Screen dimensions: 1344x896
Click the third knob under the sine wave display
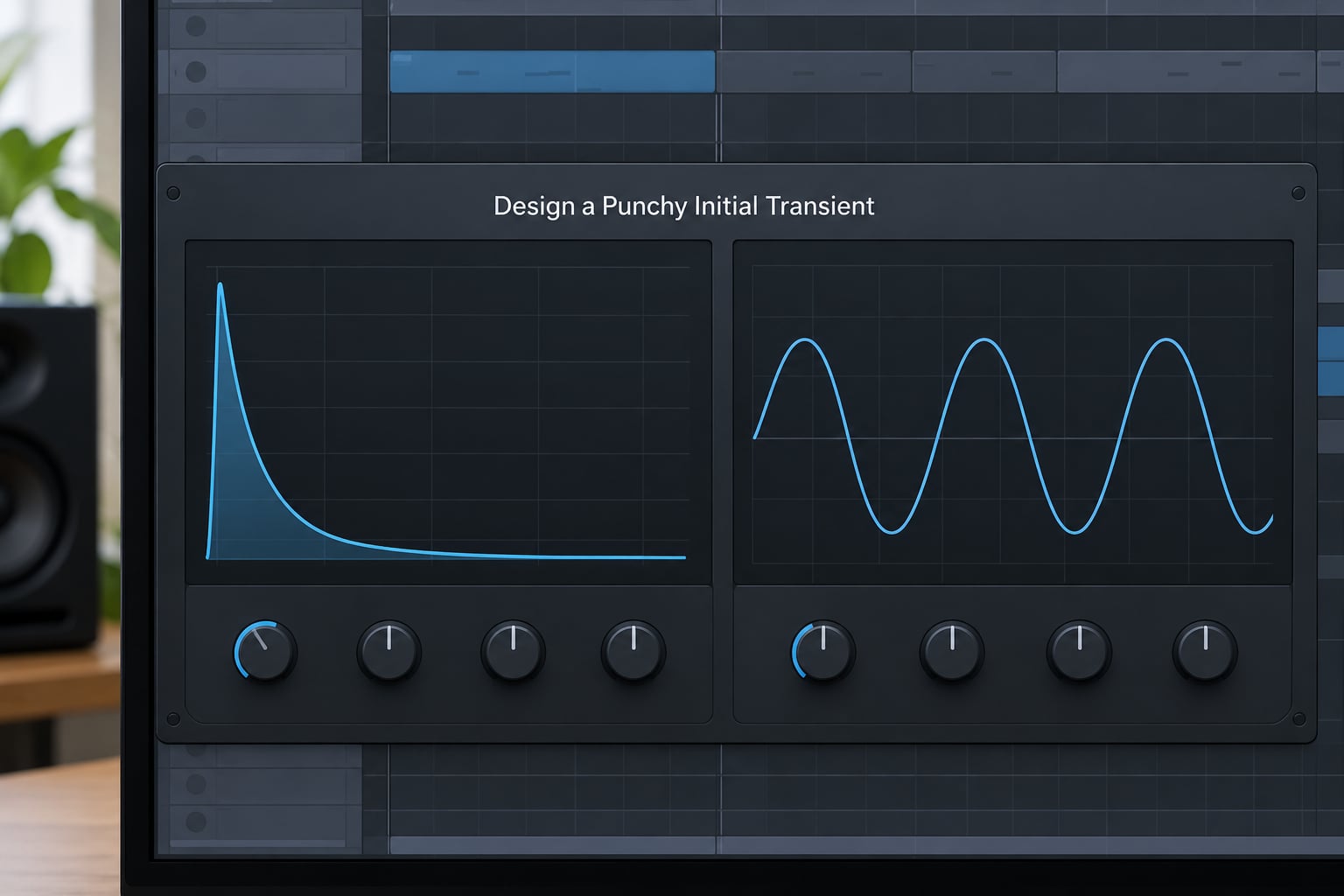point(1080,651)
